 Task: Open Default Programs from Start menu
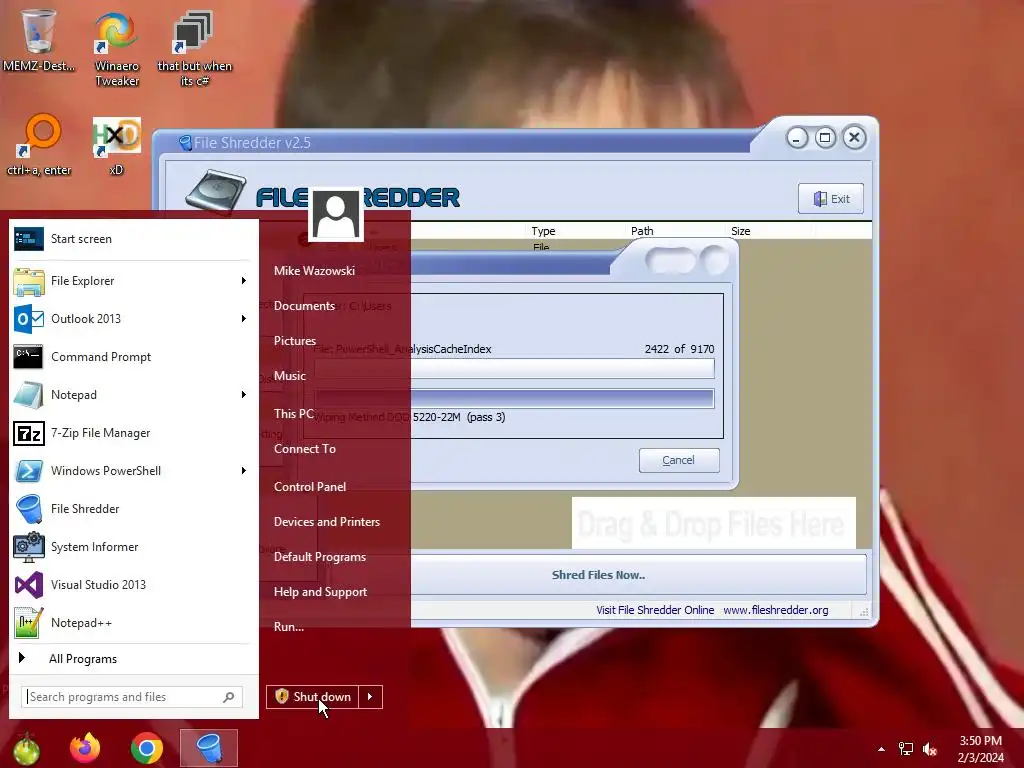pyautogui.click(x=319, y=557)
